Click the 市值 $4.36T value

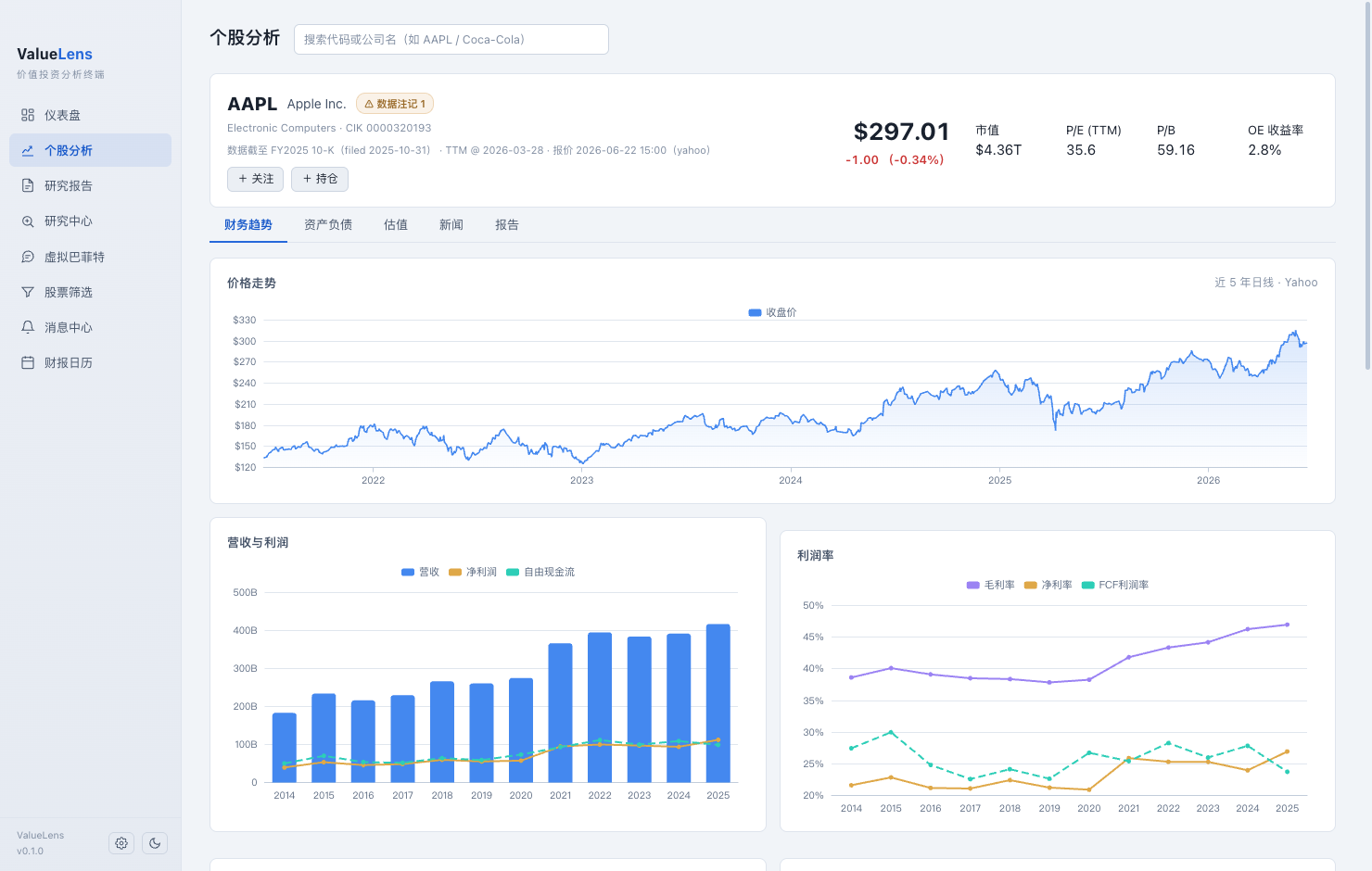coord(998,150)
